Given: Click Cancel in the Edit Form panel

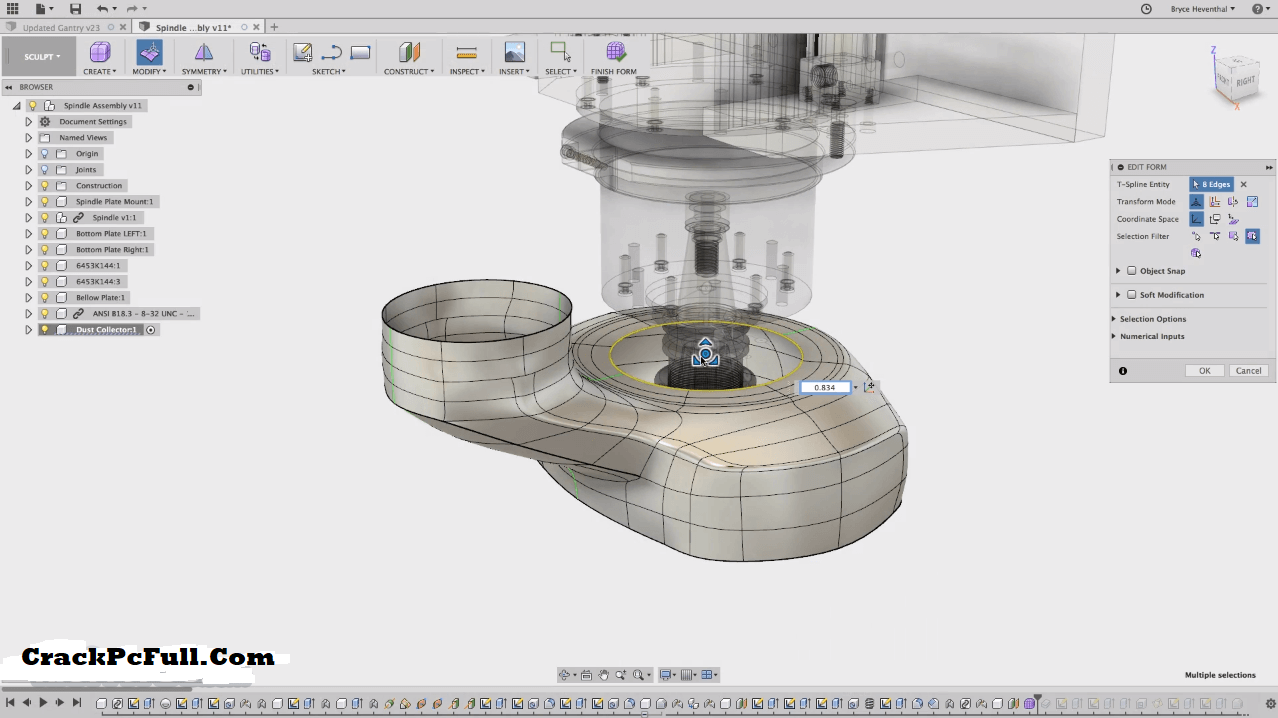Looking at the screenshot, I should coord(1248,371).
